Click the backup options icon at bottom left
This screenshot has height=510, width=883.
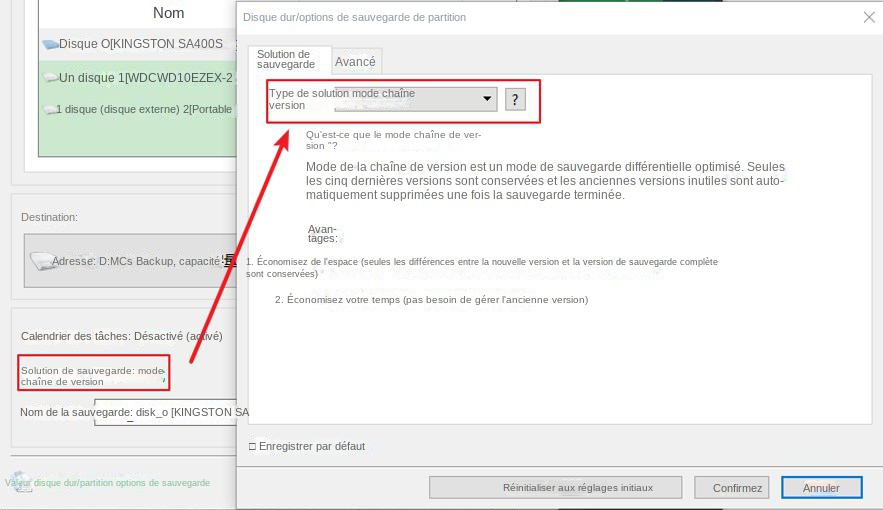click(x=14, y=482)
